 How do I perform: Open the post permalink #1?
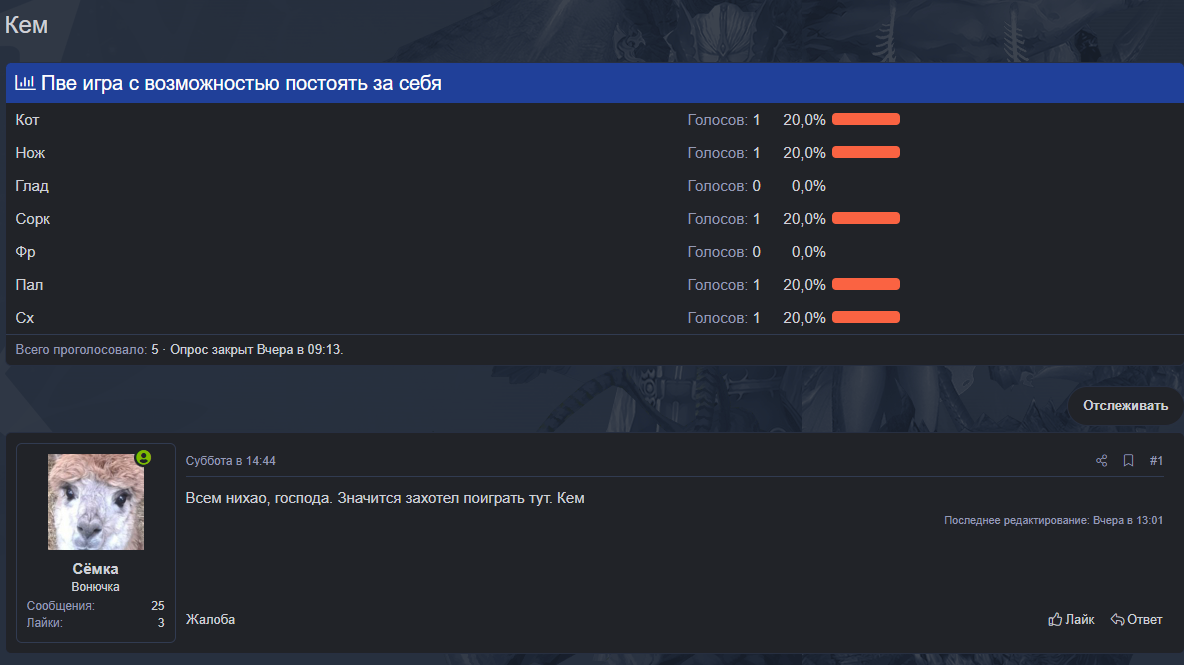coord(1156,461)
